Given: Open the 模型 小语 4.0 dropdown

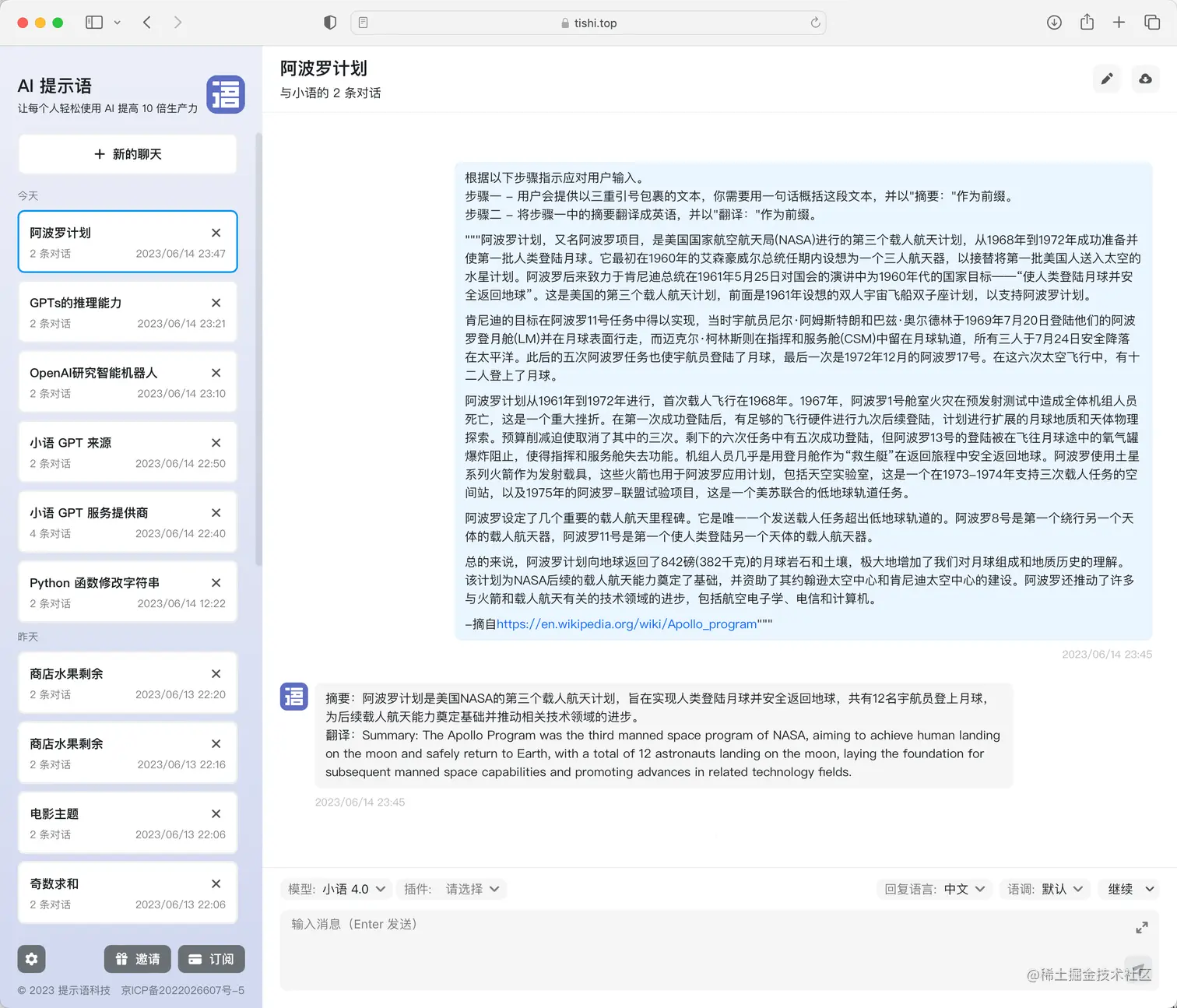Looking at the screenshot, I should click(336, 889).
